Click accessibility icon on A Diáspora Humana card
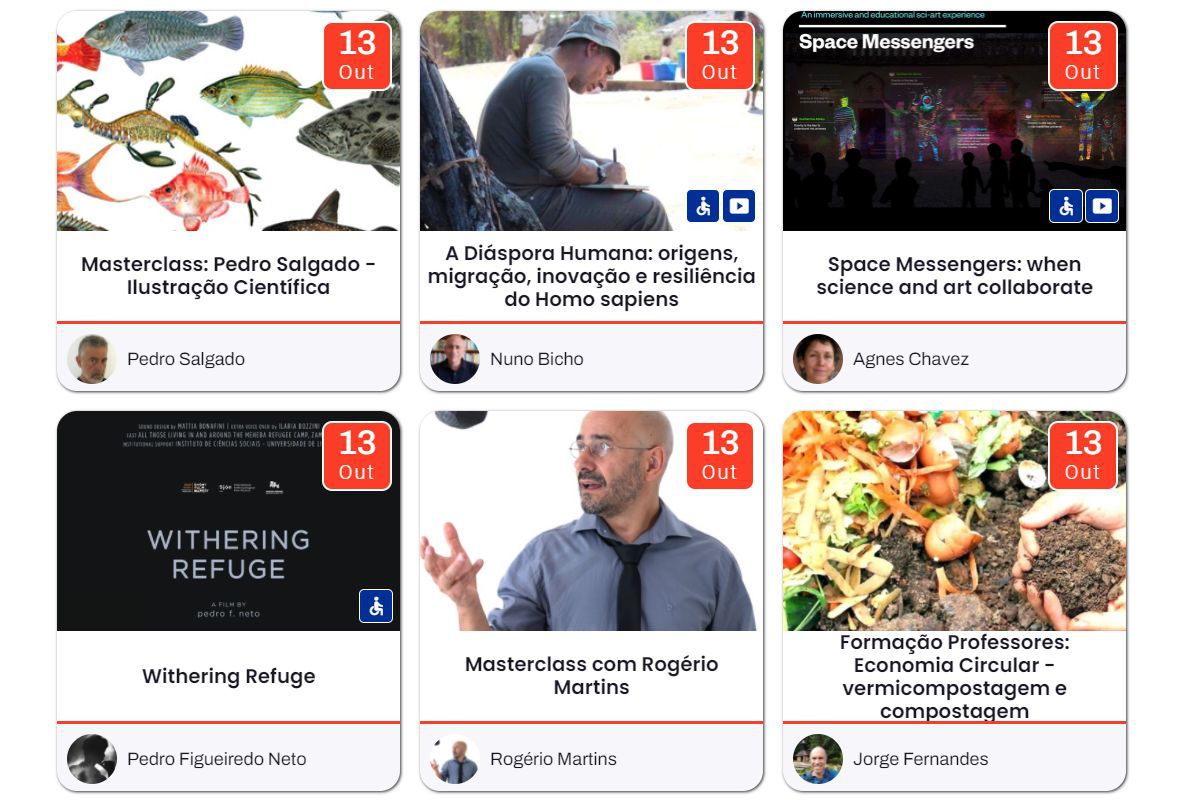1180x806 pixels. 703,206
